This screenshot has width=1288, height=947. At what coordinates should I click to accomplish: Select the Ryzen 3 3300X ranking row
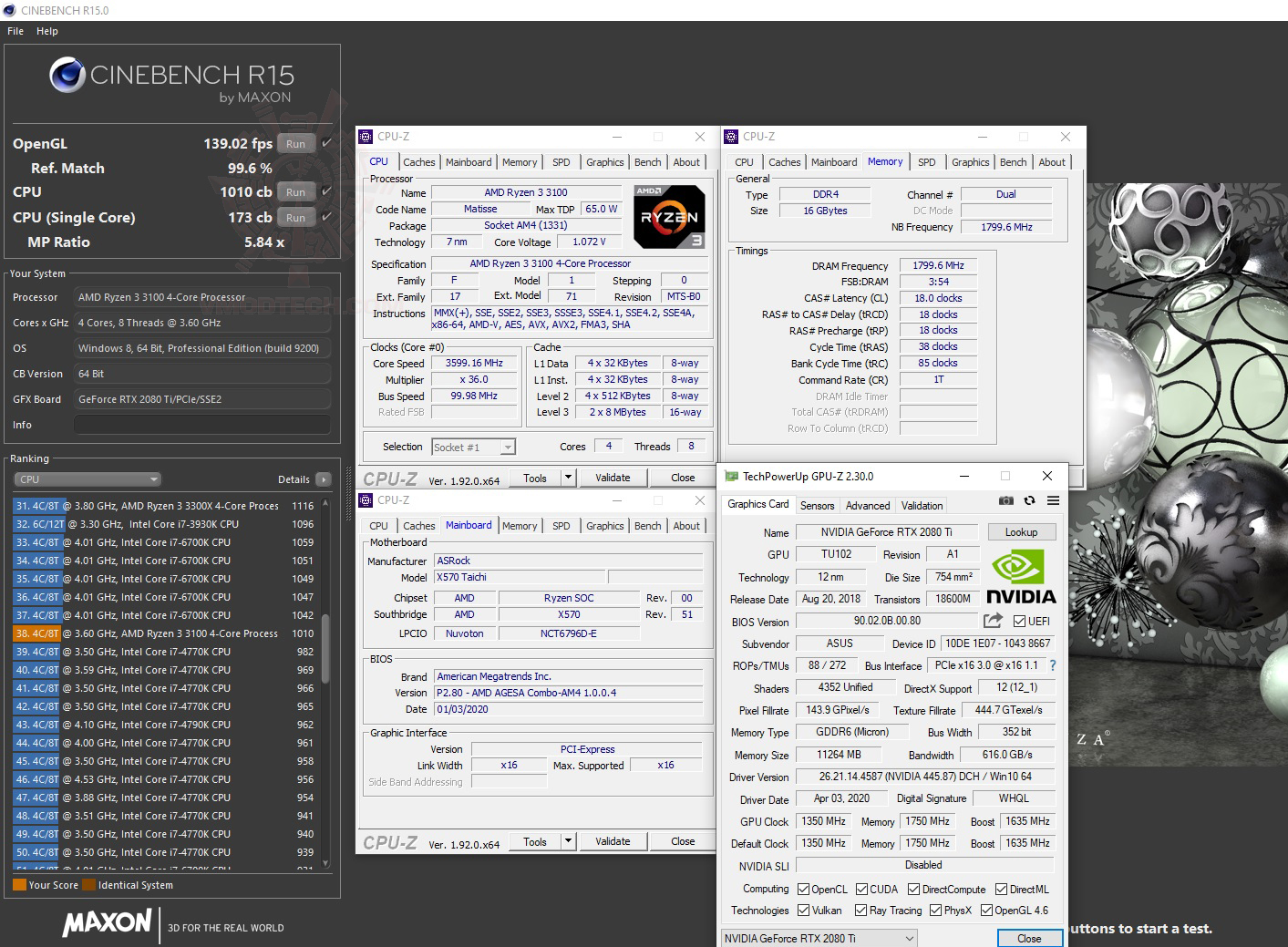click(x=164, y=506)
